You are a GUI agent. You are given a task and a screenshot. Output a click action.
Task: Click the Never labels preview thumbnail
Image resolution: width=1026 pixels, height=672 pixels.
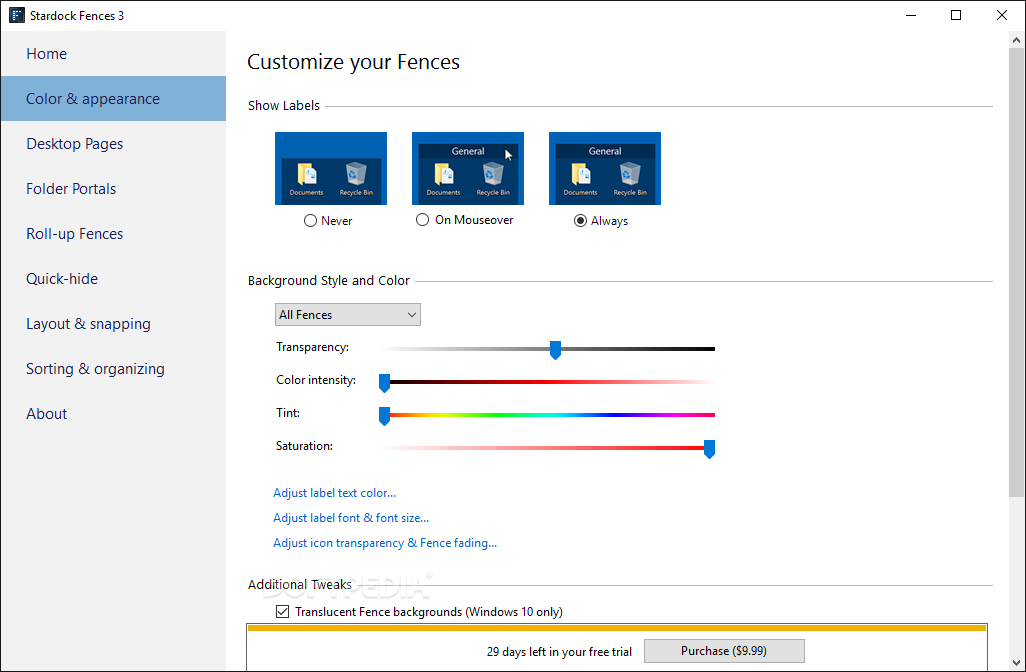[330, 168]
